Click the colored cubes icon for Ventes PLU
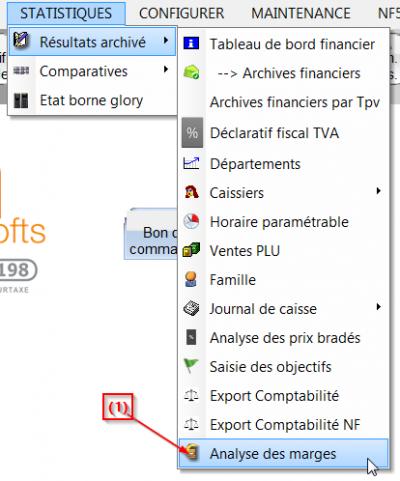 coord(191,250)
